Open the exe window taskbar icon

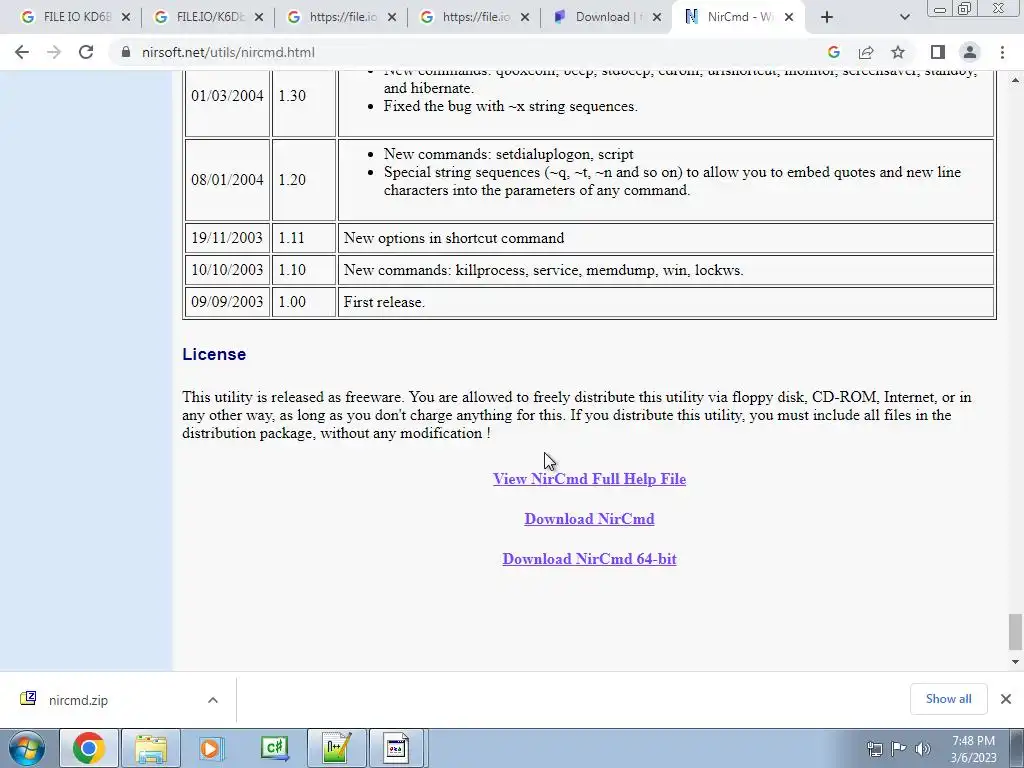(398, 748)
